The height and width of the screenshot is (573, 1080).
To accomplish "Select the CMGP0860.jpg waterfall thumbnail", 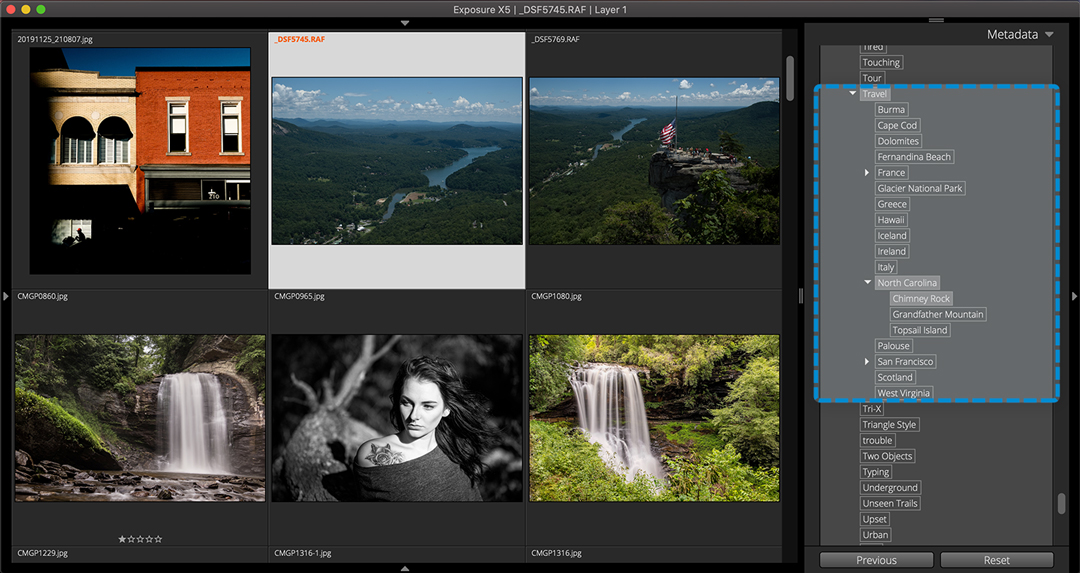I will [140, 418].
